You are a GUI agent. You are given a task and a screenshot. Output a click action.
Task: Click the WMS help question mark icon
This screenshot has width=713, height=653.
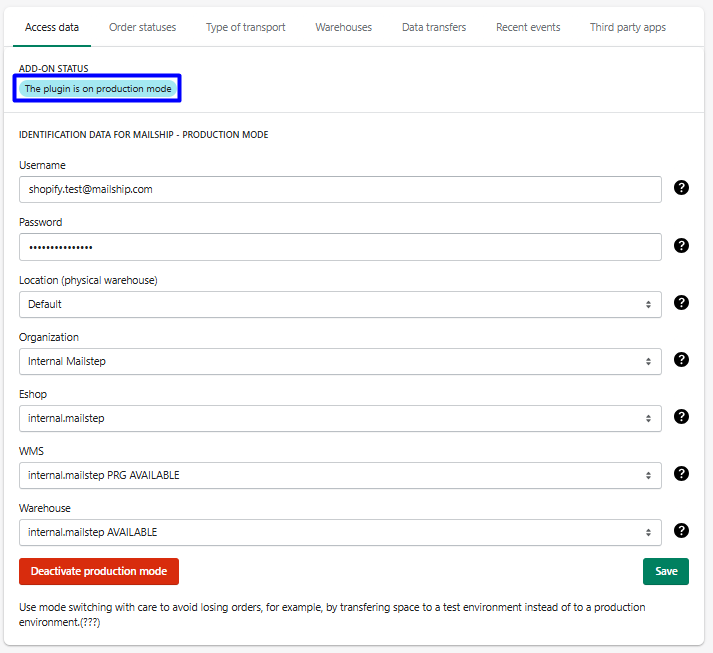[x=682, y=473]
